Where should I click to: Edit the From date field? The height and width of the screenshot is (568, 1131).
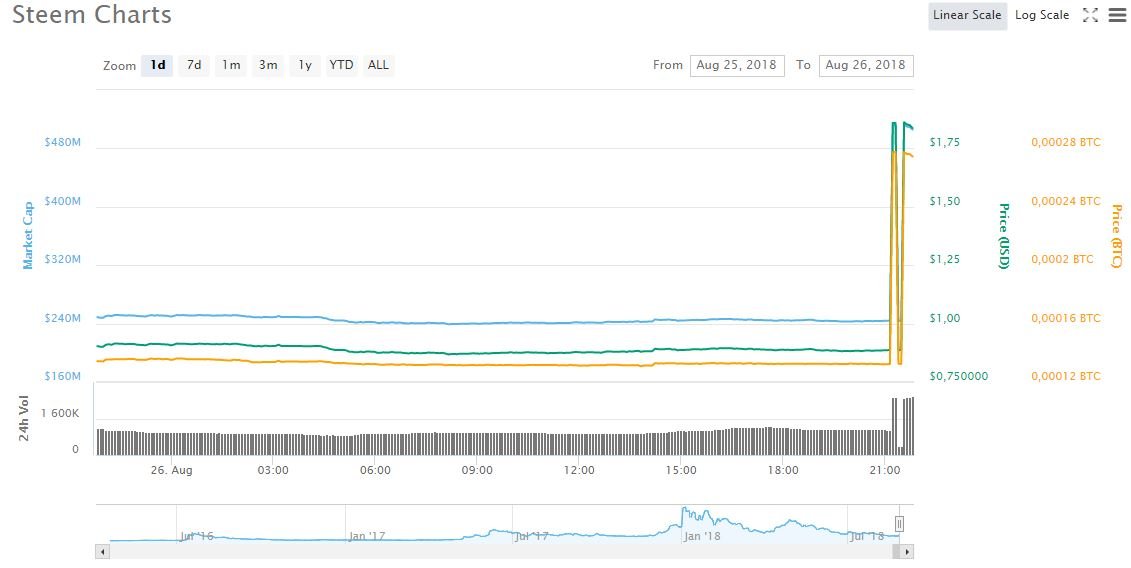(736, 65)
